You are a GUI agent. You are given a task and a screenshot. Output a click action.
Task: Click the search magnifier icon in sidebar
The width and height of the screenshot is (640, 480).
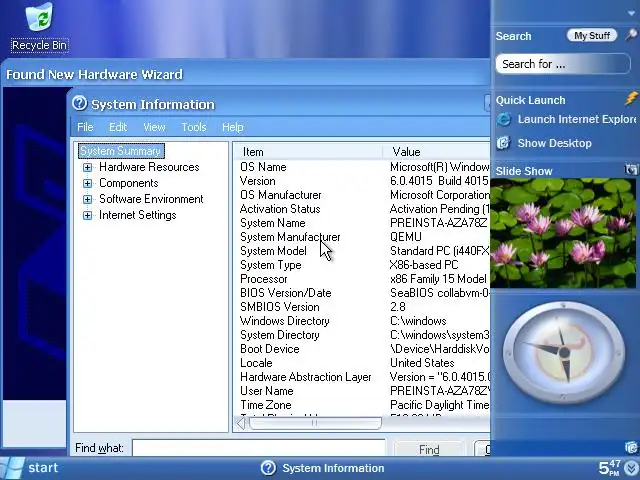pyautogui.click(x=631, y=35)
